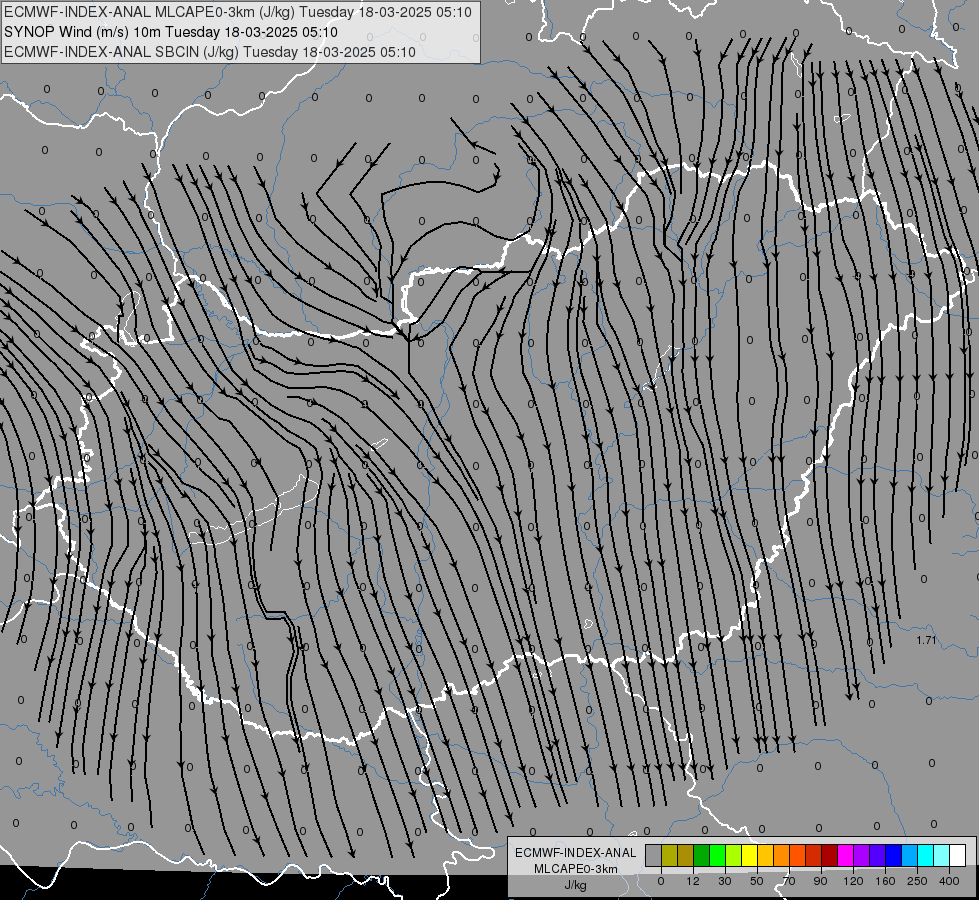Select the pure blue legend swatch
The height and width of the screenshot is (900, 979).
pos(894,855)
